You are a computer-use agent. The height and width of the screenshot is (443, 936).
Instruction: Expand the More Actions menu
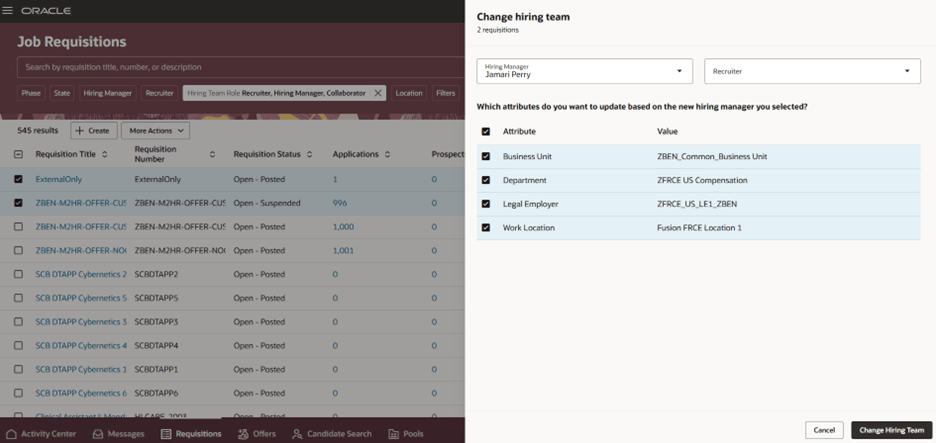pos(155,131)
